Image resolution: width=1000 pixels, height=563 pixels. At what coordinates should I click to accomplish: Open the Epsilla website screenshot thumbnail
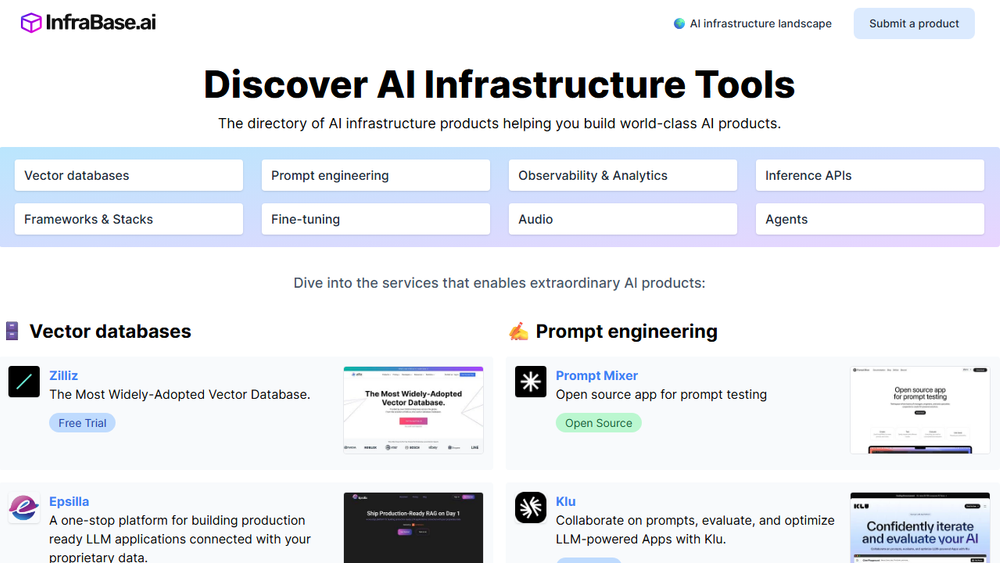coord(413,527)
